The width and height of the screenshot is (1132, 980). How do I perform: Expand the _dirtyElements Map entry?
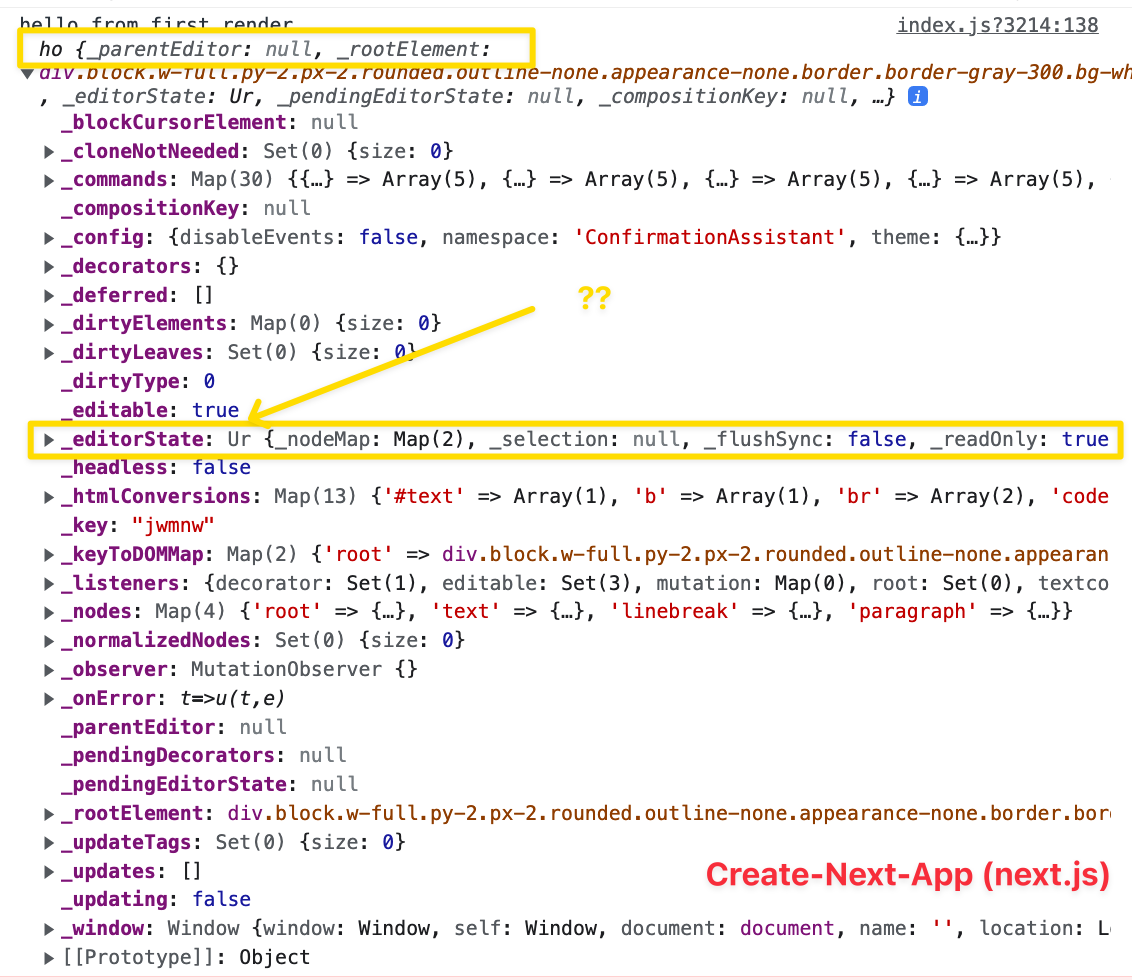(x=48, y=324)
